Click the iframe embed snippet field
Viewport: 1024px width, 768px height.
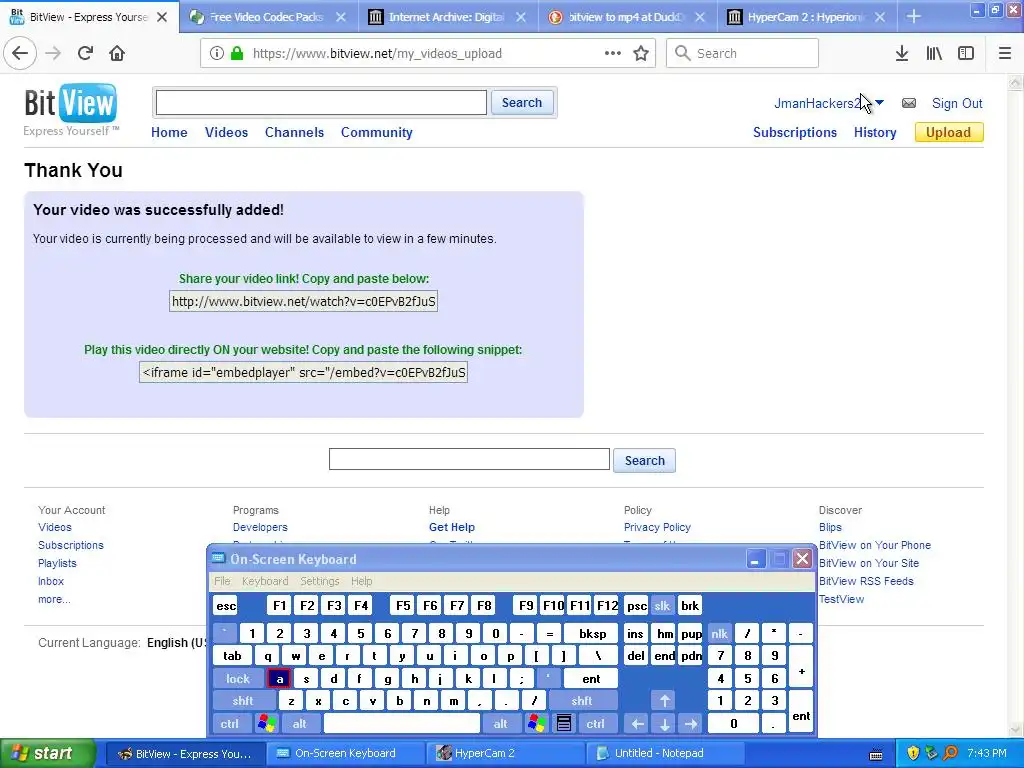pyautogui.click(x=304, y=373)
